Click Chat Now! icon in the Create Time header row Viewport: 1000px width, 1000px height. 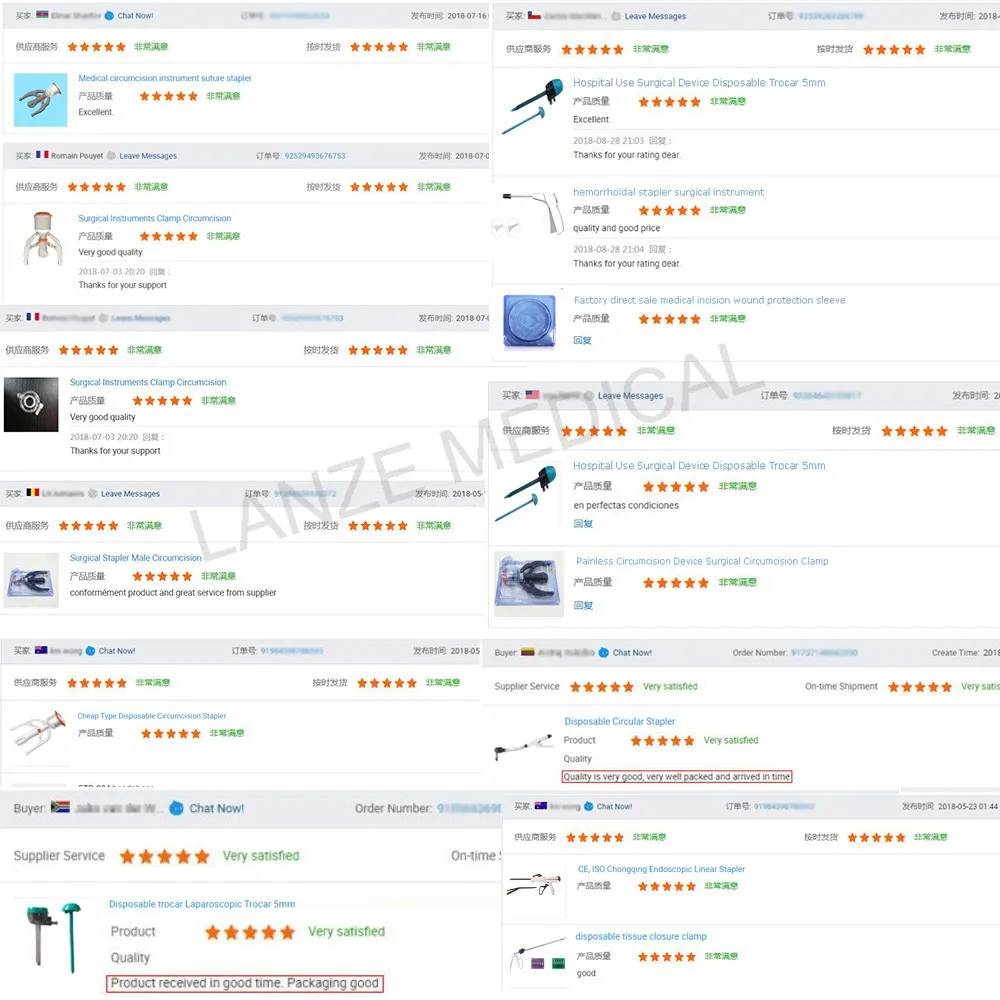(604, 652)
